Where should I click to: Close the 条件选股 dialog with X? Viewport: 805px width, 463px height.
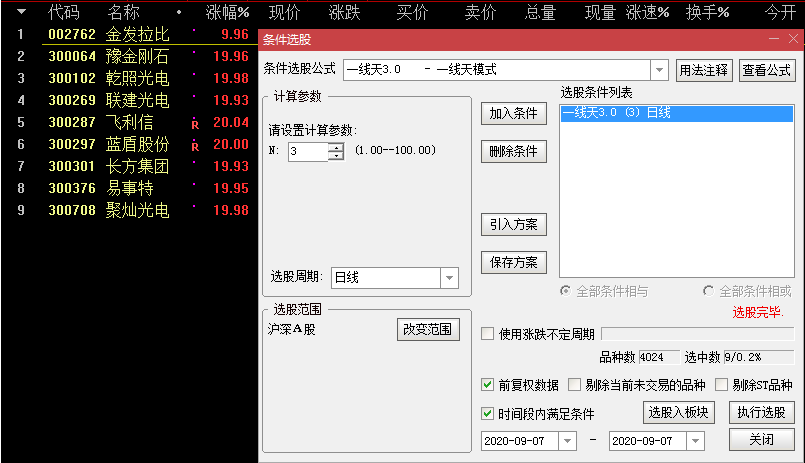[793, 39]
